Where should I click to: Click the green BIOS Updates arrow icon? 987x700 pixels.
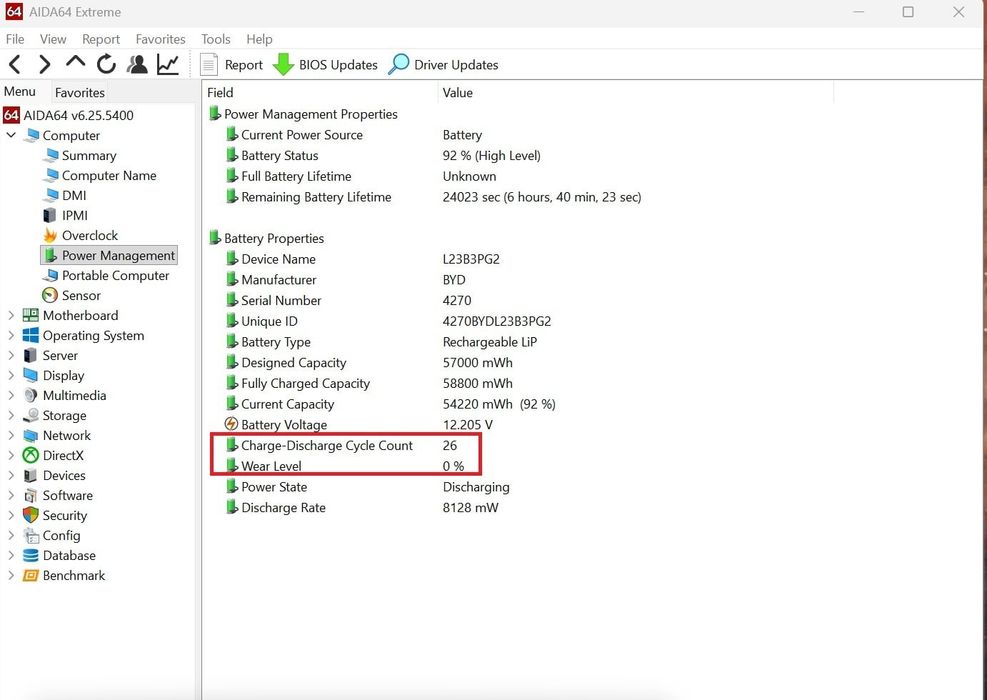(x=283, y=64)
